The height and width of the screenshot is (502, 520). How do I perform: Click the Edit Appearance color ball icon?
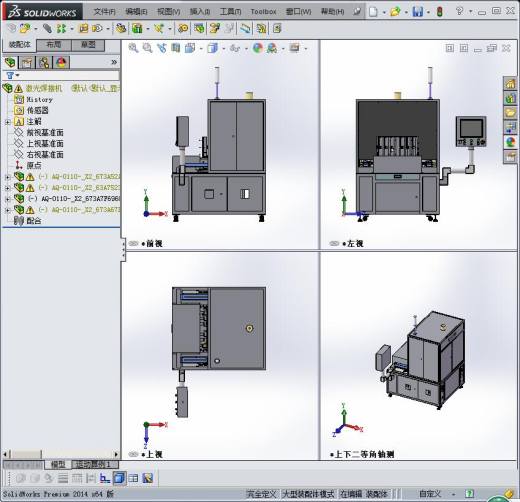click(x=257, y=48)
